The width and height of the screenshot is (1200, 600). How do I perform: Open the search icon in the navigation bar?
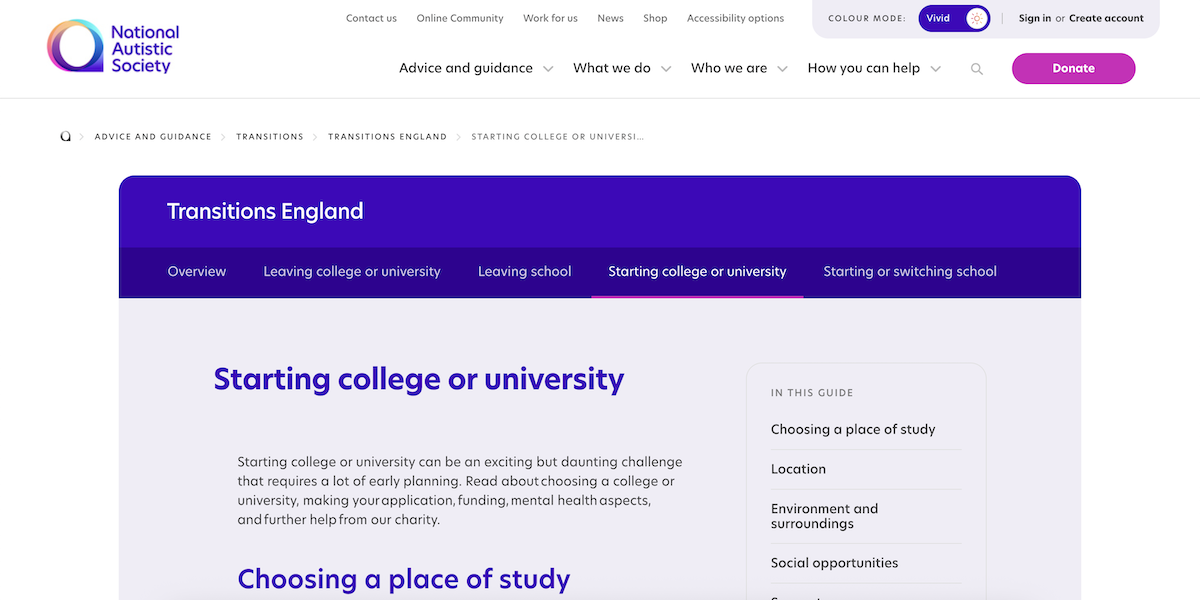(x=977, y=69)
